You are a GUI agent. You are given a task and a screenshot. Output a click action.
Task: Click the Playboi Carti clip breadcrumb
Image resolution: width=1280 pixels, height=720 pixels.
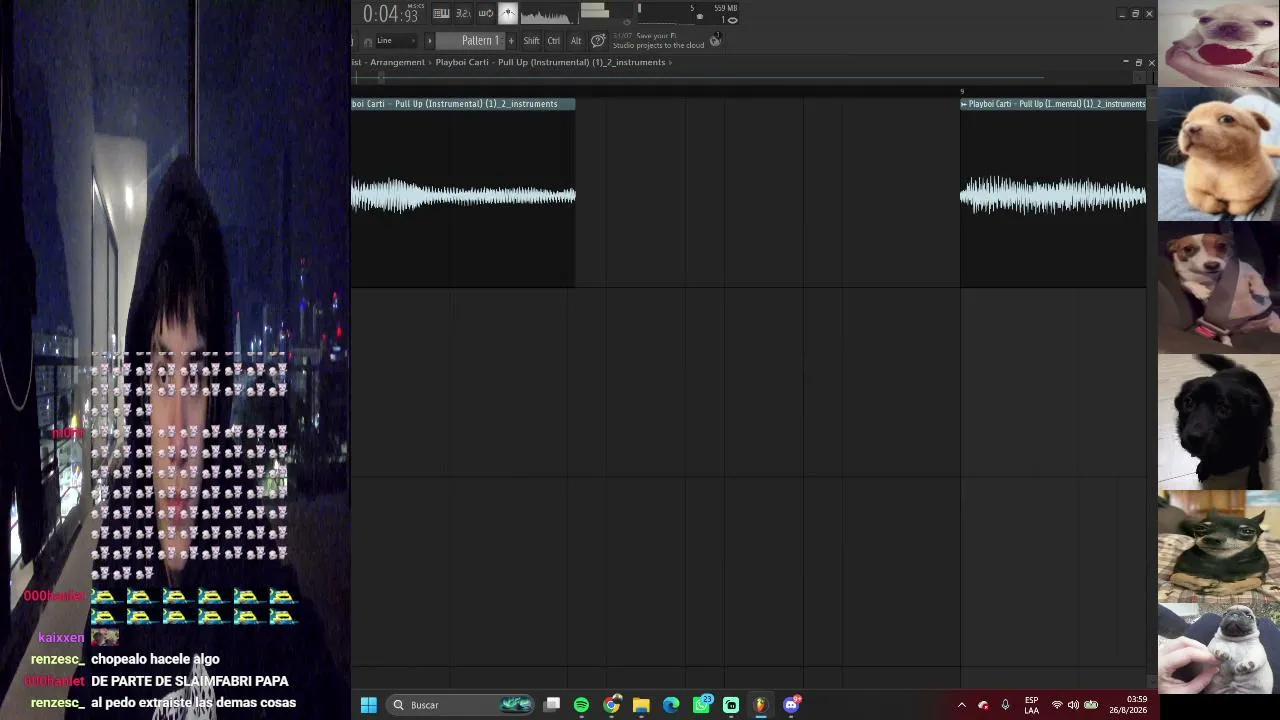coord(550,62)
